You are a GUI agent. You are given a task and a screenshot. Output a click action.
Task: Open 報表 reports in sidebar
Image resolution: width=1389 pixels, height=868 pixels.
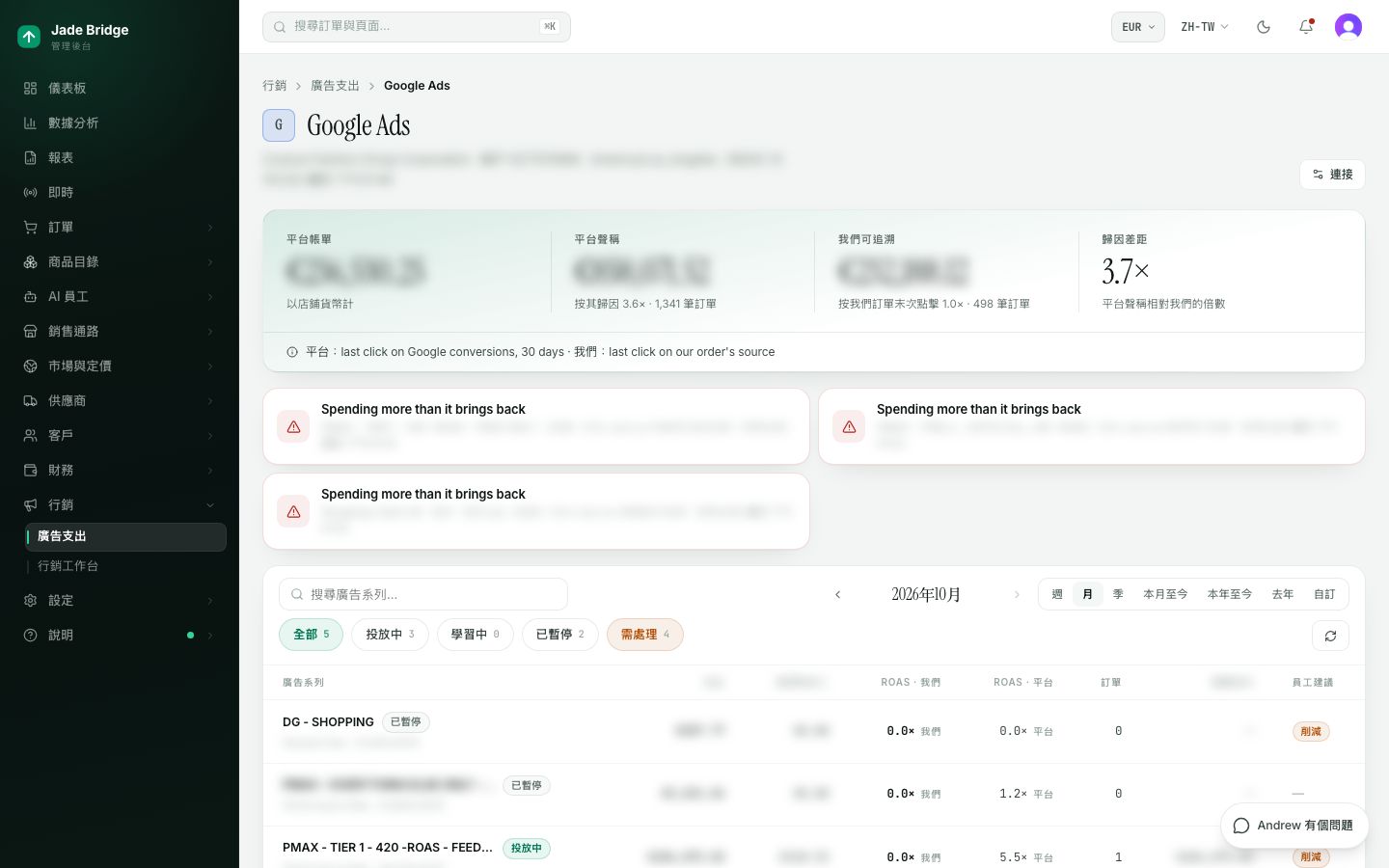120,157
